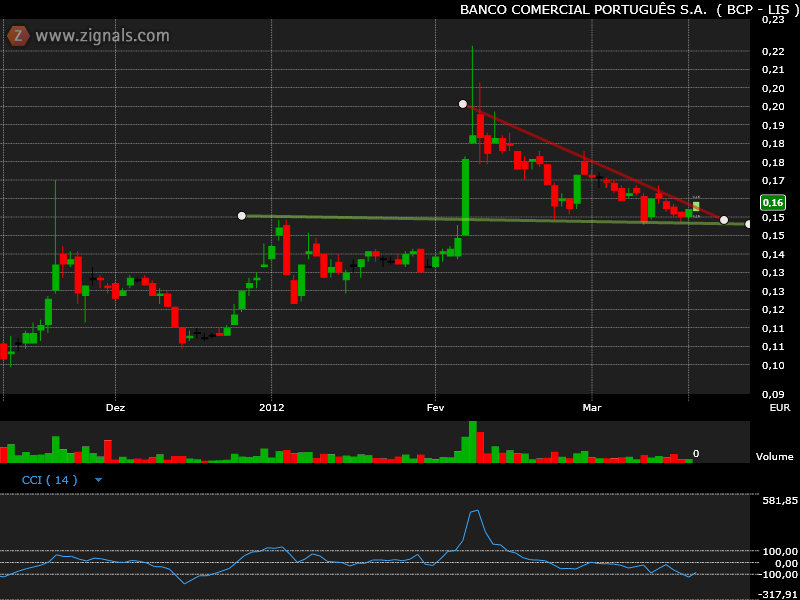The width and height of the screenshot is (800, 600).
Task: Click the Volume panel label
Action: point(774,457)
